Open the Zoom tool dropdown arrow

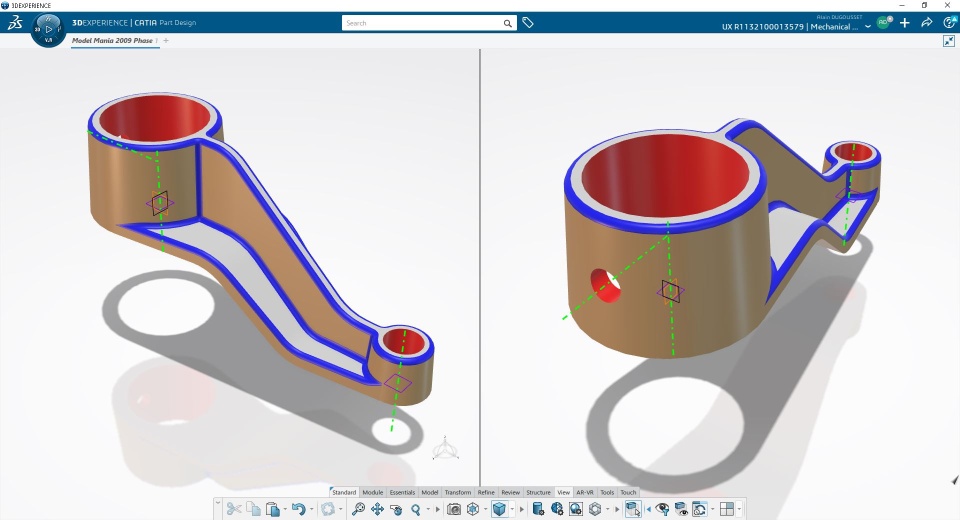pyautogui.click(x=428, y=510)
